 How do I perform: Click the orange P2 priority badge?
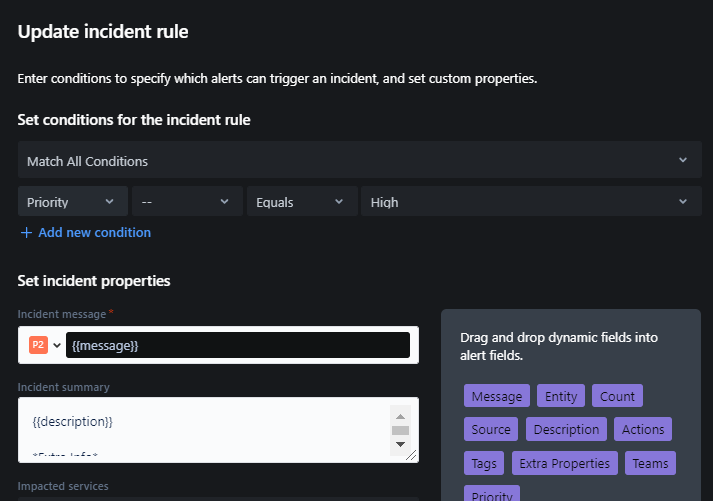38,345
